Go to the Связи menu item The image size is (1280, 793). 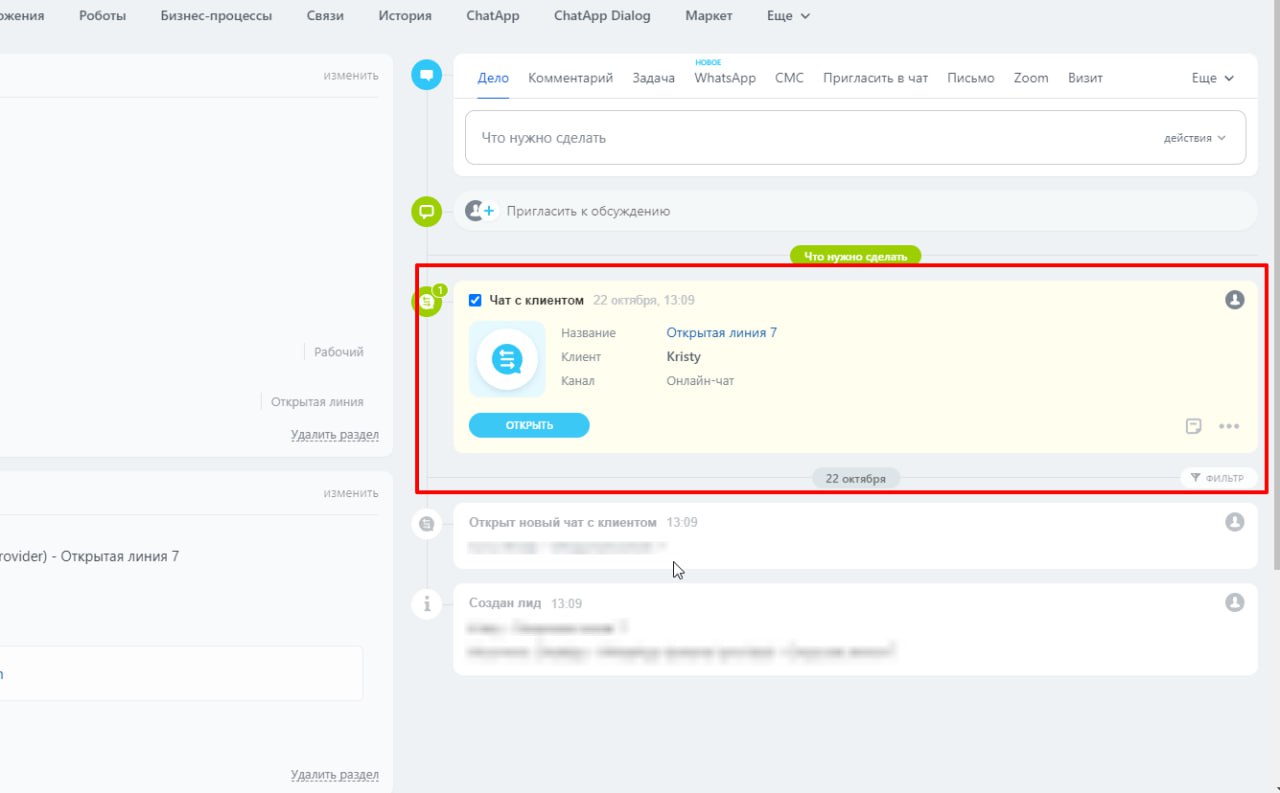325,16
